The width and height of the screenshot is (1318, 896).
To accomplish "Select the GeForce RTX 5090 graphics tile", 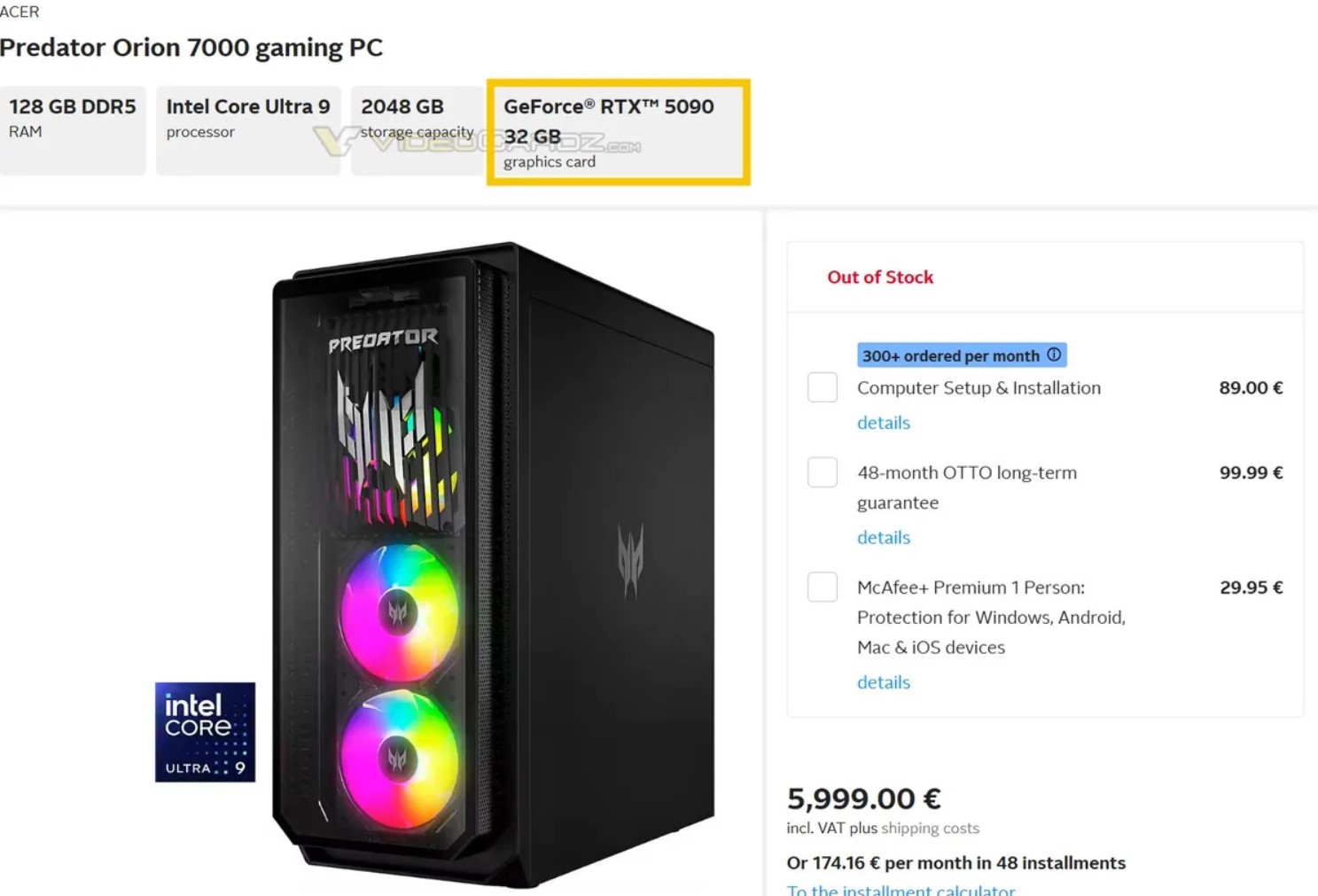I will (618, 132).
